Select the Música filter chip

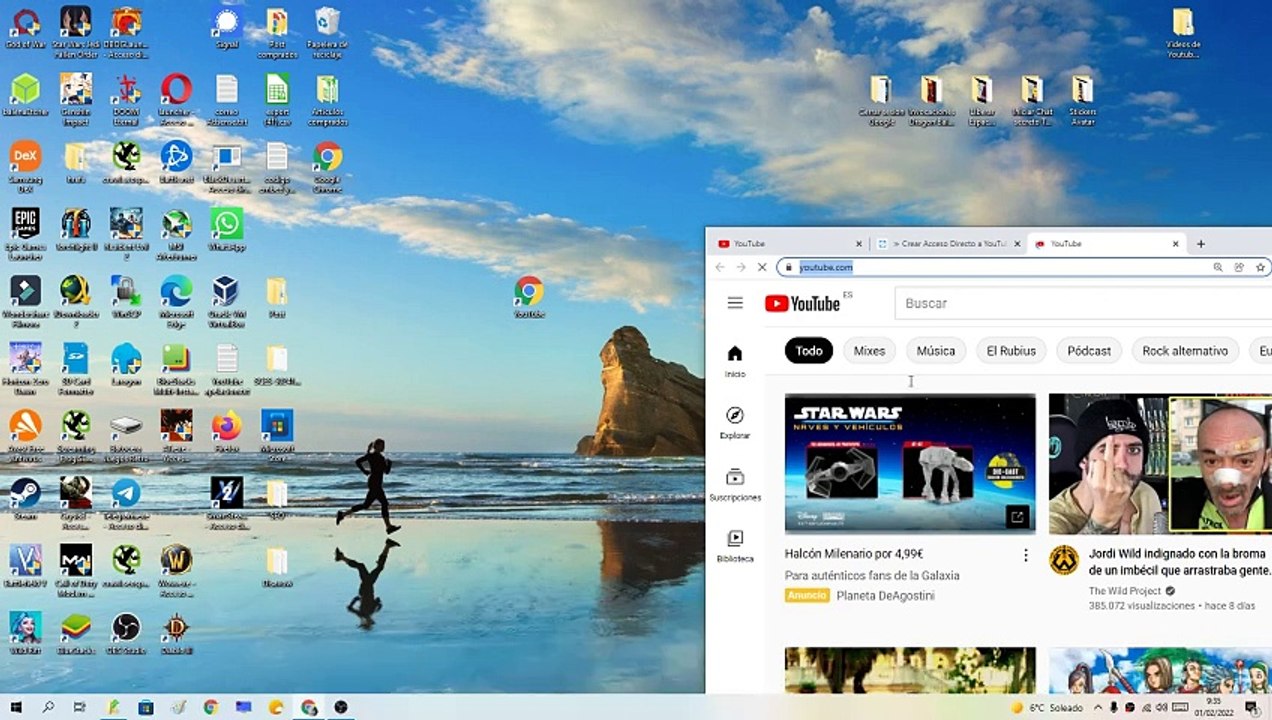[936, 351]
